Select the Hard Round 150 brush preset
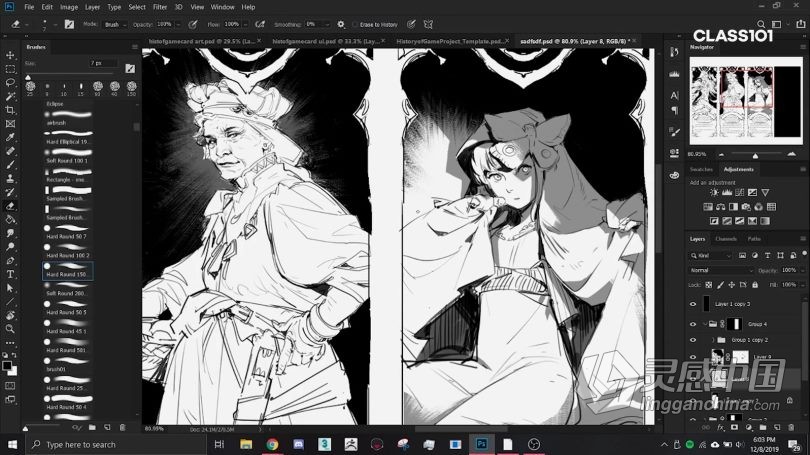The image size is (810, 455). coord(68,271)
